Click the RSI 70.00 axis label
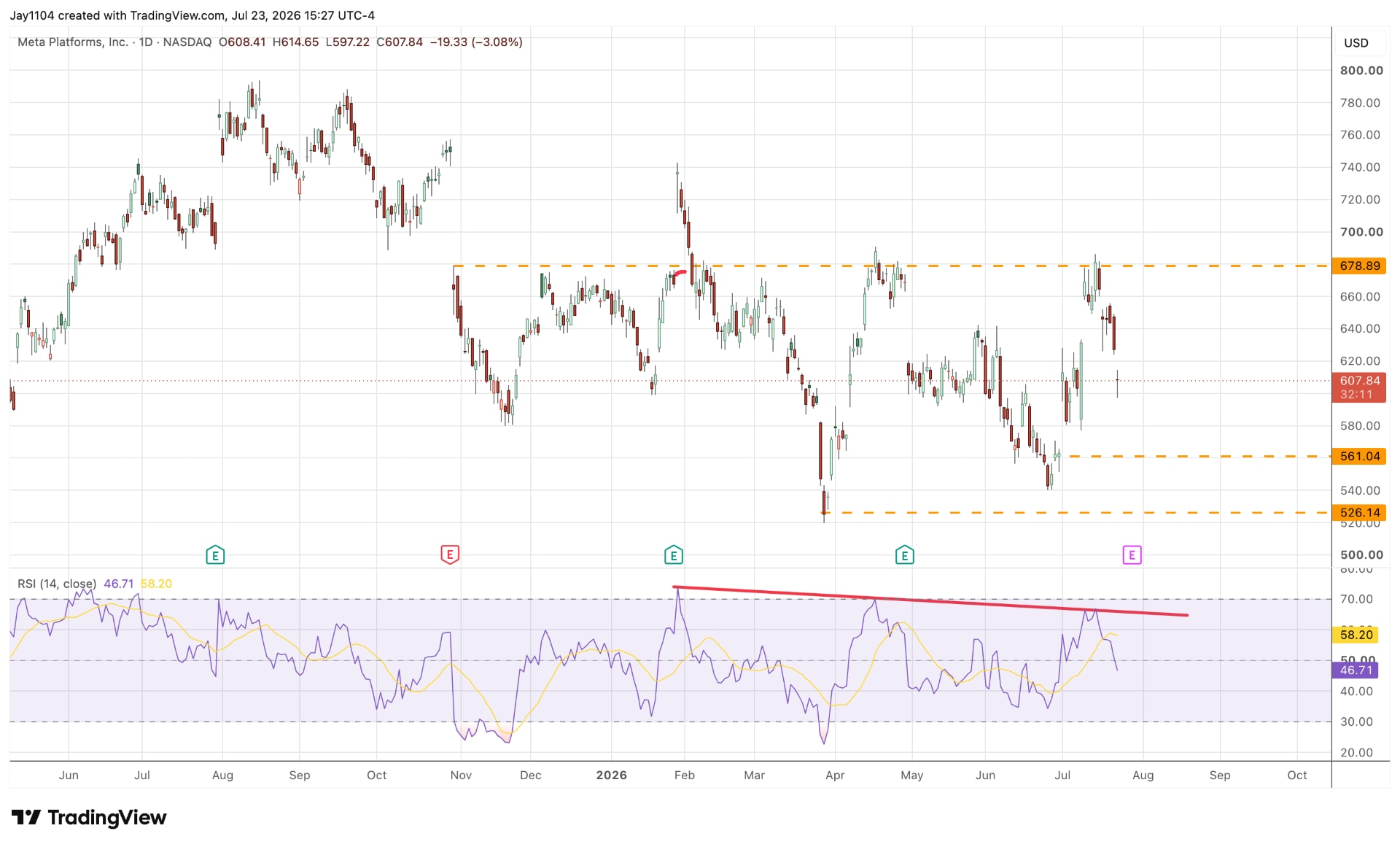This screenshot has height=847, width=1400. coord(1356,599)
